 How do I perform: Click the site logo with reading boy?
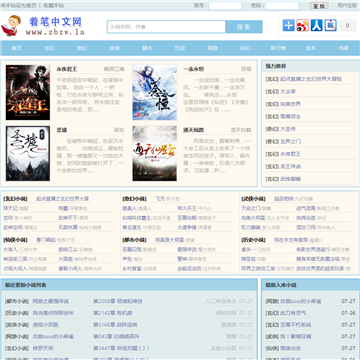[x=43, y=26]
